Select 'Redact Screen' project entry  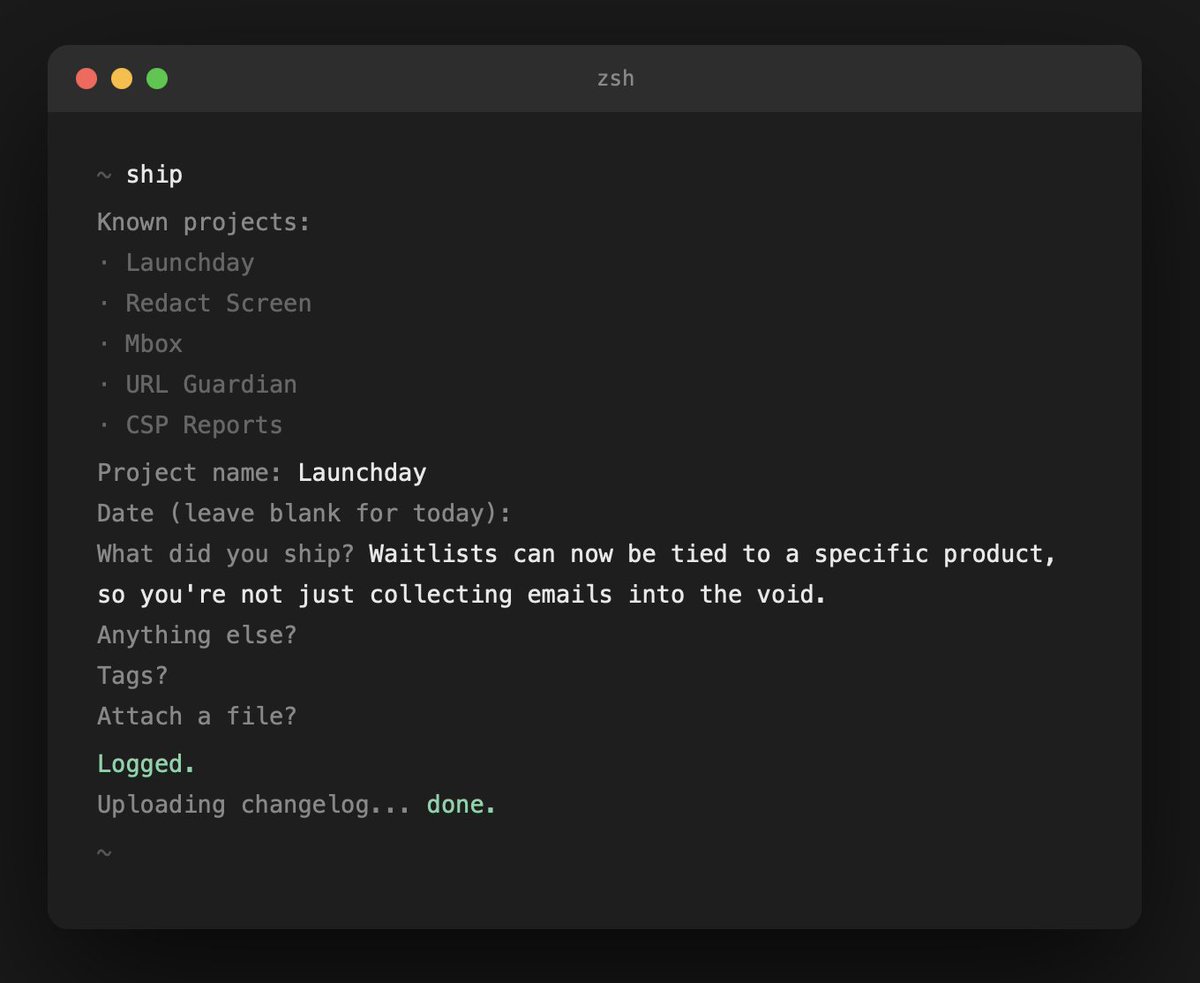tap(218, 303)
